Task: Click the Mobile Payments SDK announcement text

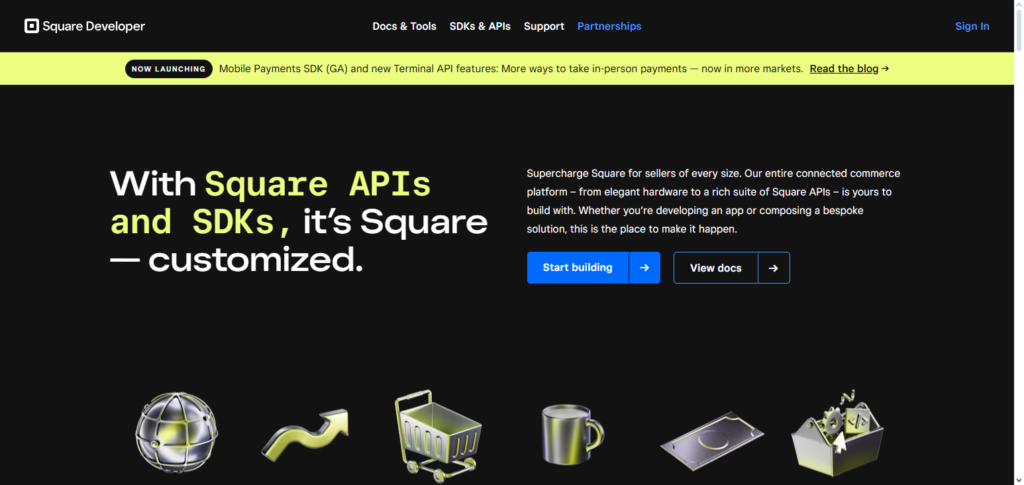Action: click(x=511, y=69)
